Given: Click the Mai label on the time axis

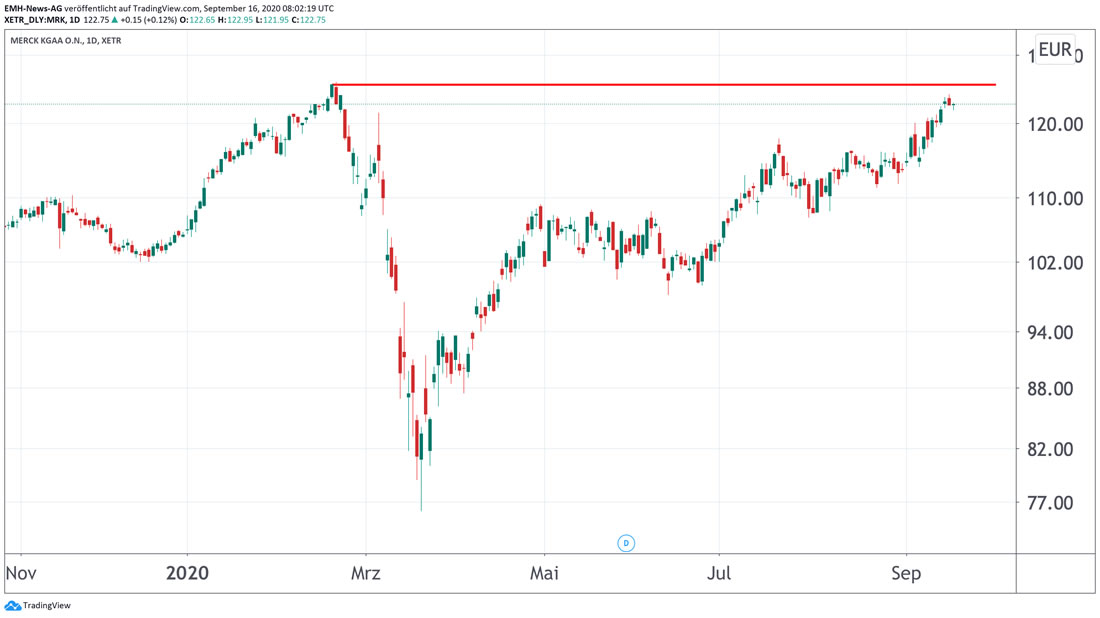Looking at the screenshot, I should click(x=544, y=574).
